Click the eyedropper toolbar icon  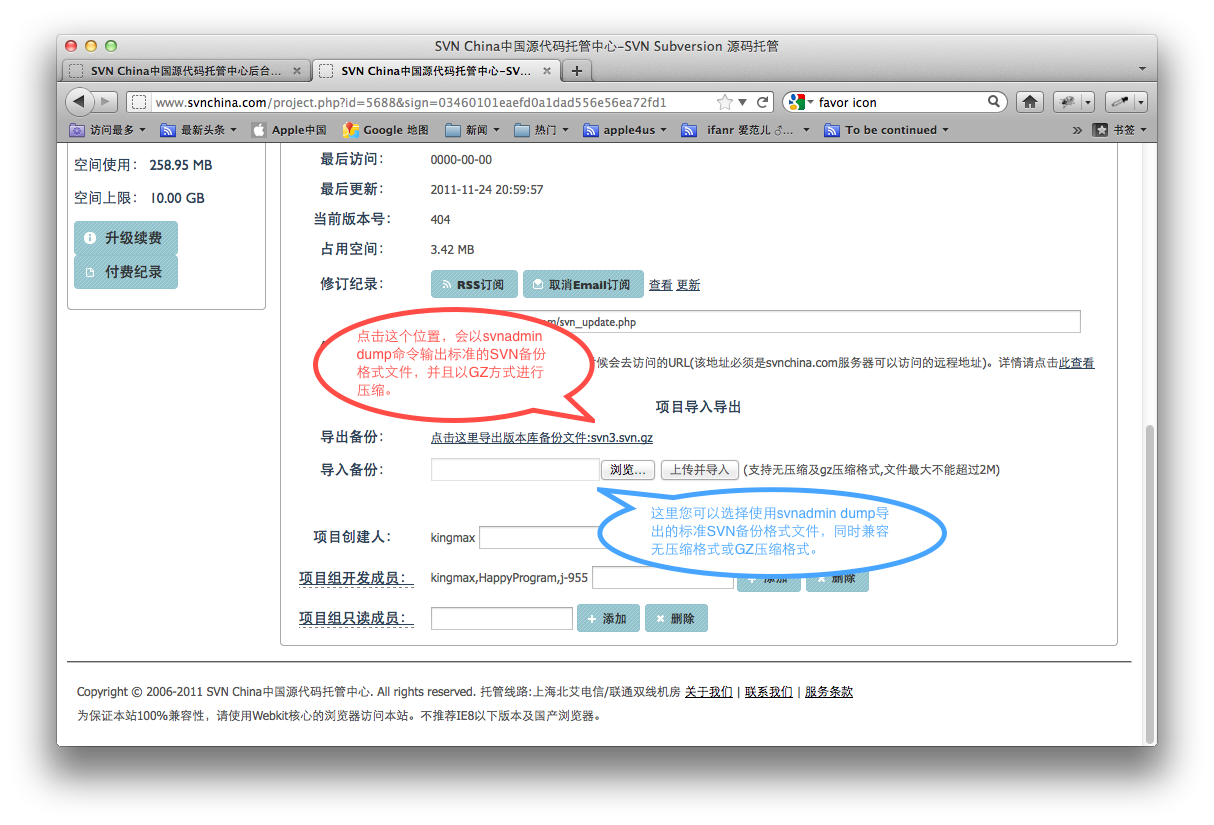(1119, 102)
